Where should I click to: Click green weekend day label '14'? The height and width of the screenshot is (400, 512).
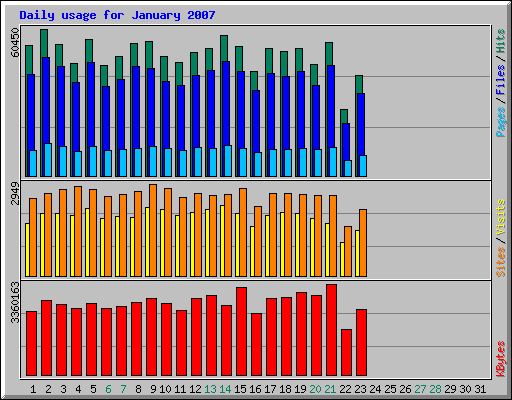coord(225,389)
